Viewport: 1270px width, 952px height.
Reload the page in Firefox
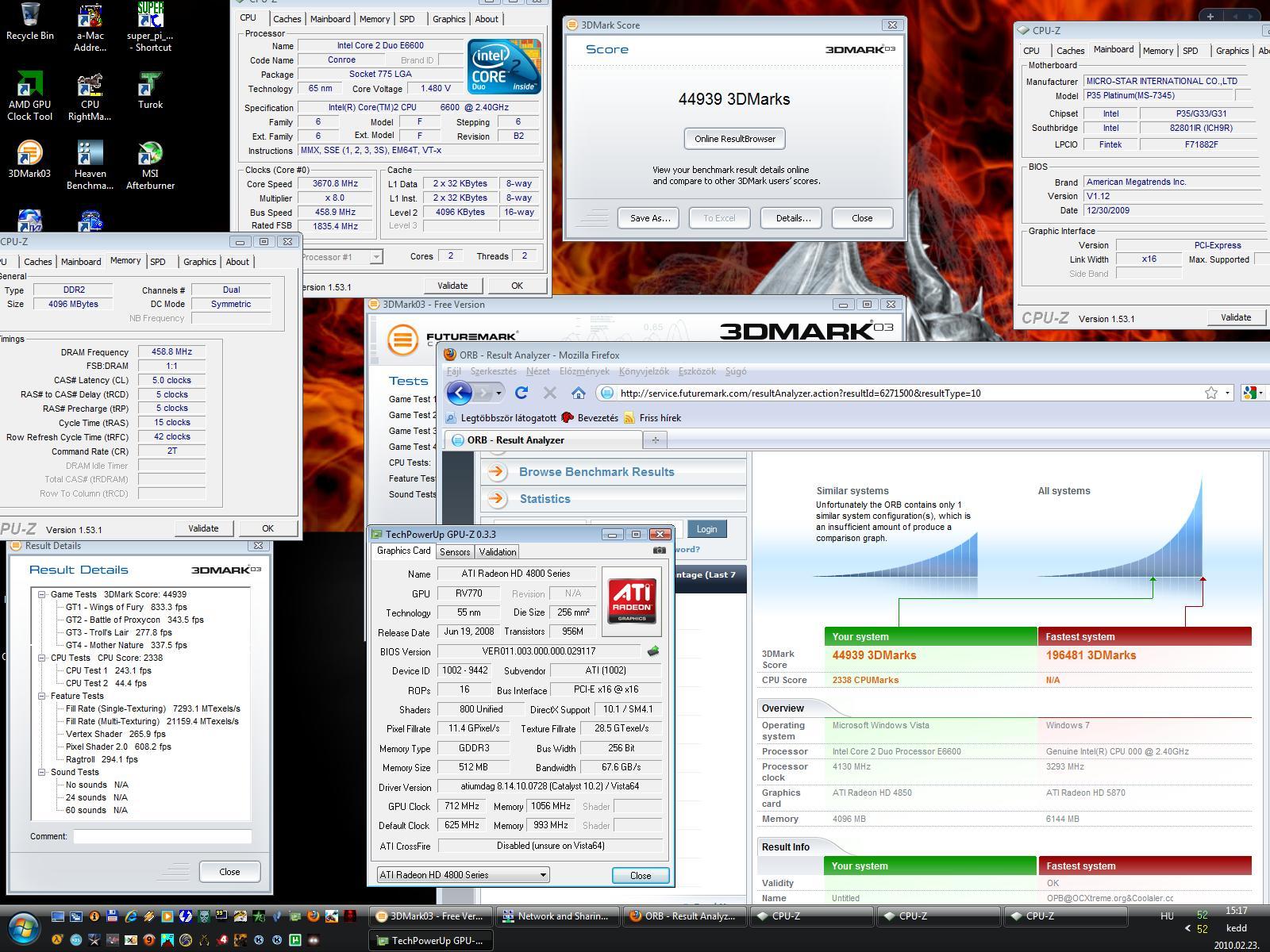tap(521, 393)
